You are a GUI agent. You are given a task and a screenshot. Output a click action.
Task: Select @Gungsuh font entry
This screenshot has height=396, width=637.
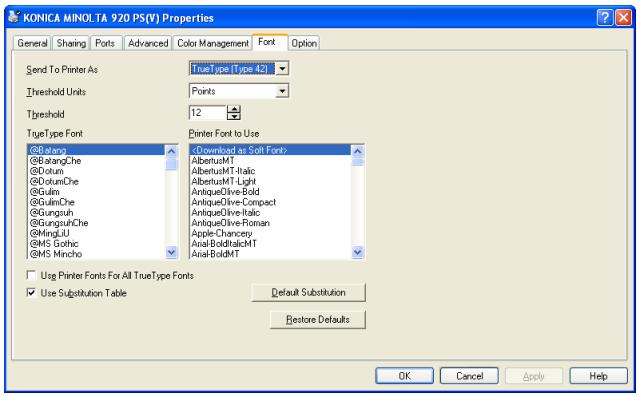coord(96,212)
